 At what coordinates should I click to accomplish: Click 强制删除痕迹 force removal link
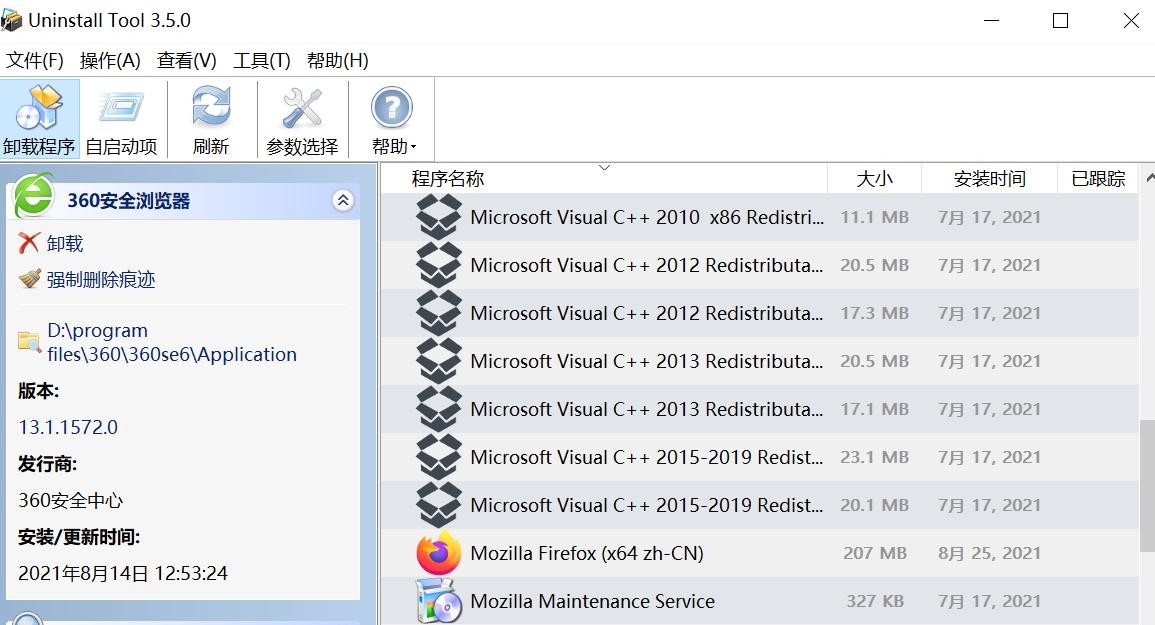pos(100,279)
